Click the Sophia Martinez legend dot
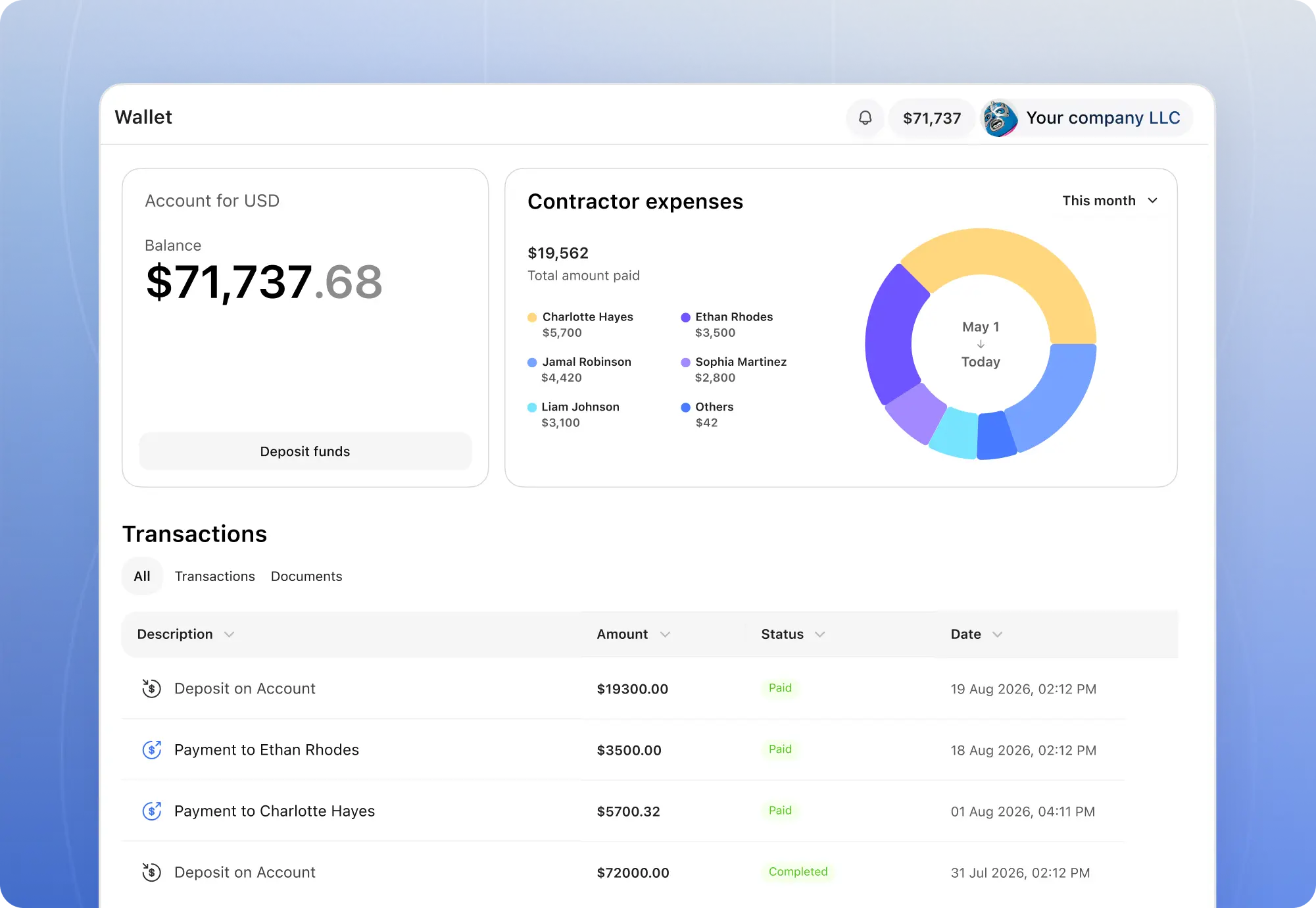The height and width of the screenshot is (908, 1316). point(685,363)
